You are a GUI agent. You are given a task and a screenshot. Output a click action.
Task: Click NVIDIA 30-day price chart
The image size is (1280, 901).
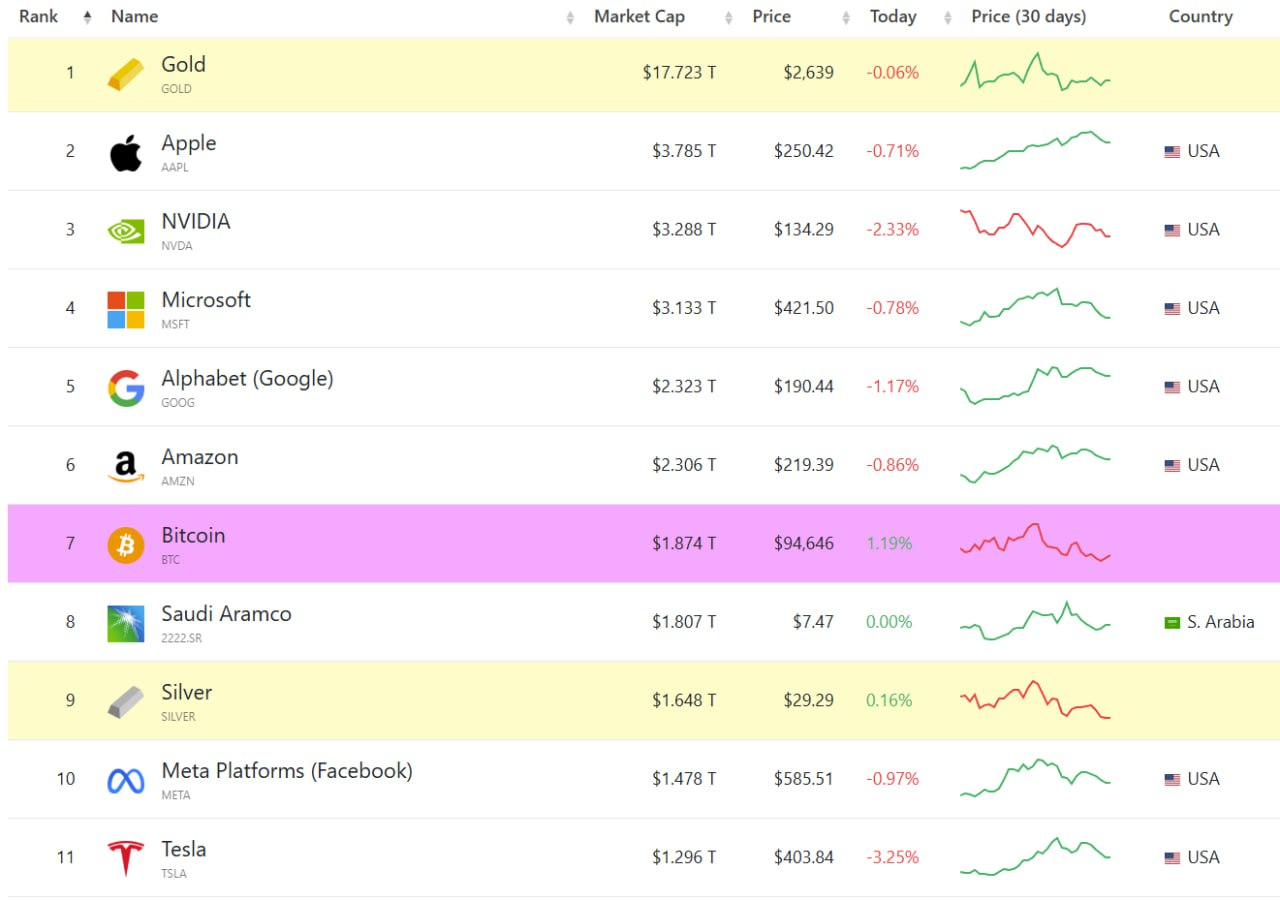[1035, 229]
